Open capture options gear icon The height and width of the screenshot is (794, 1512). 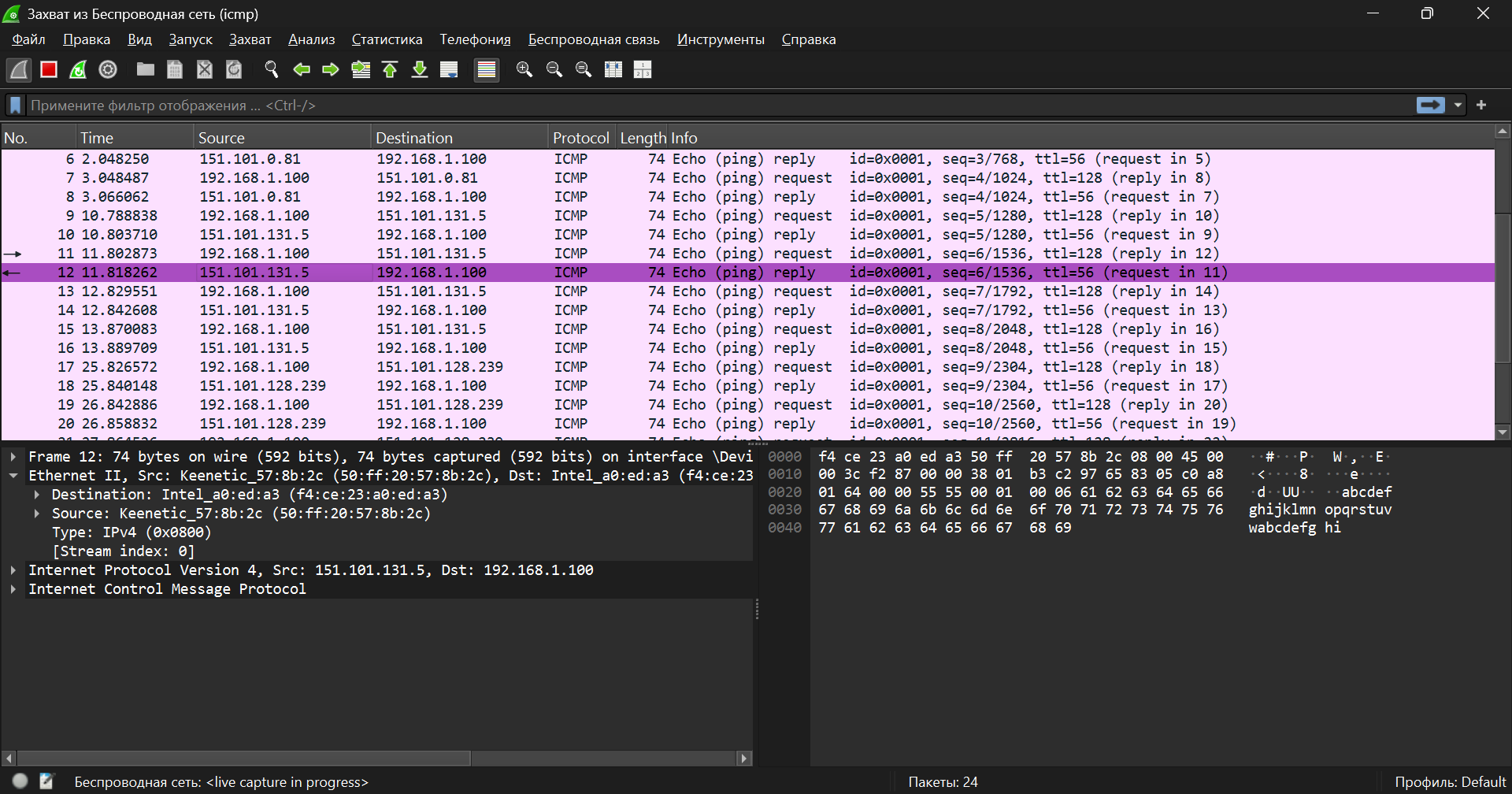[x=108, y=70]
